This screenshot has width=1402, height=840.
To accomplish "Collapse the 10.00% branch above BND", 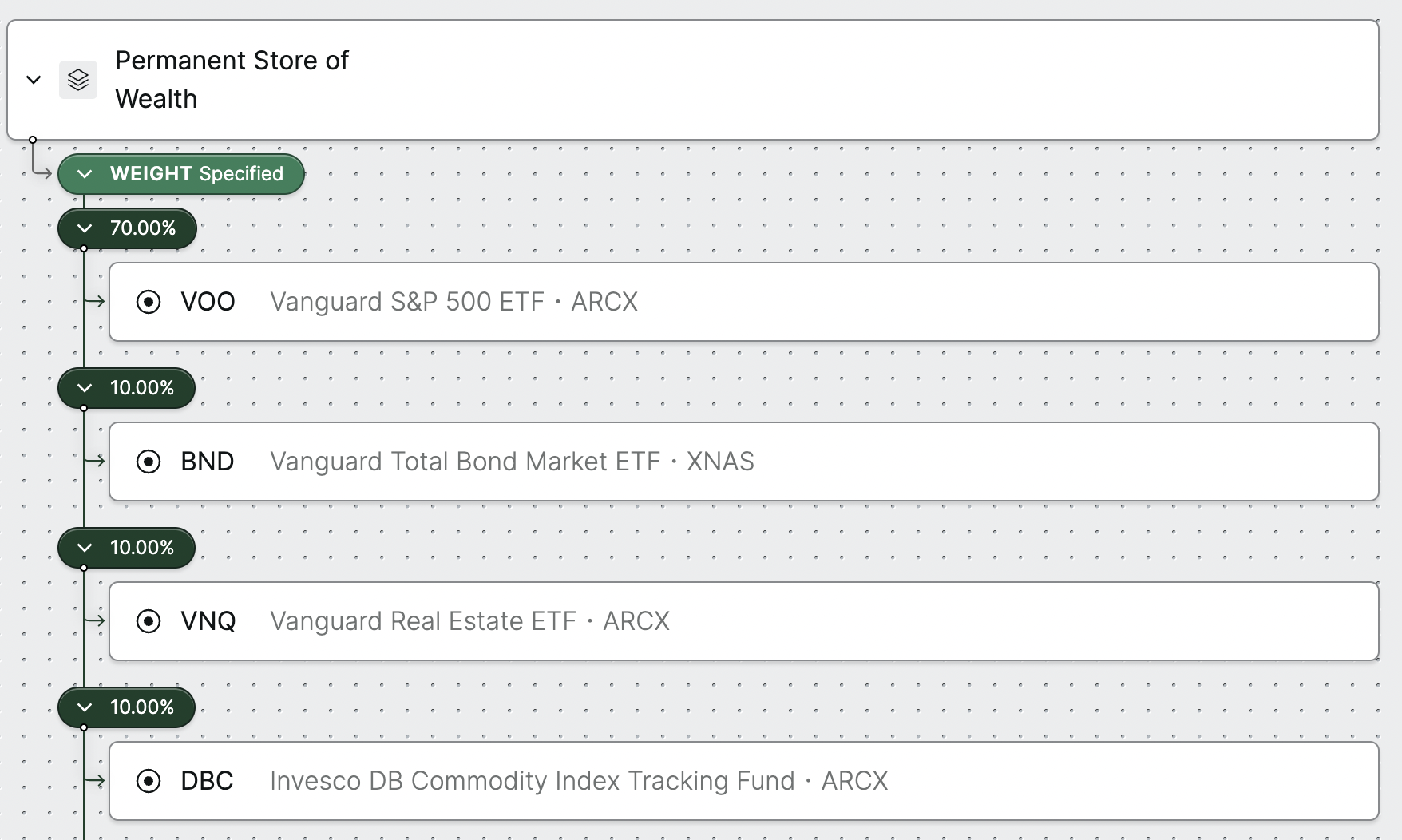I will (85, 388).
